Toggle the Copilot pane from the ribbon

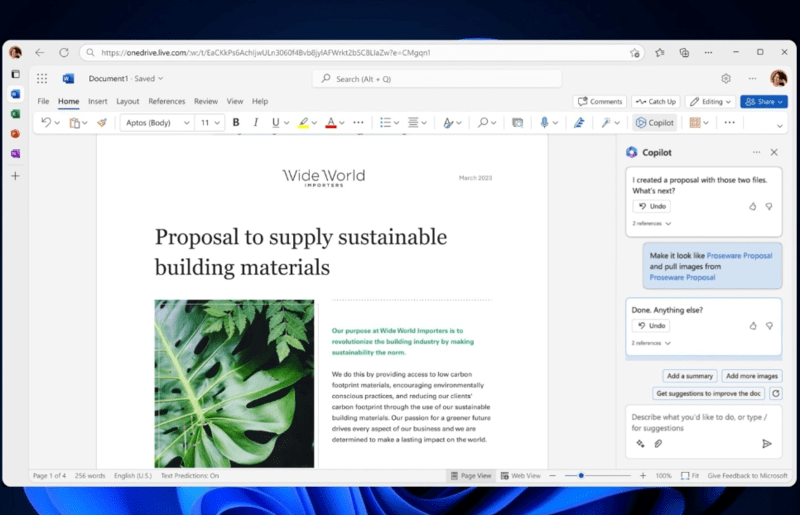655,123
